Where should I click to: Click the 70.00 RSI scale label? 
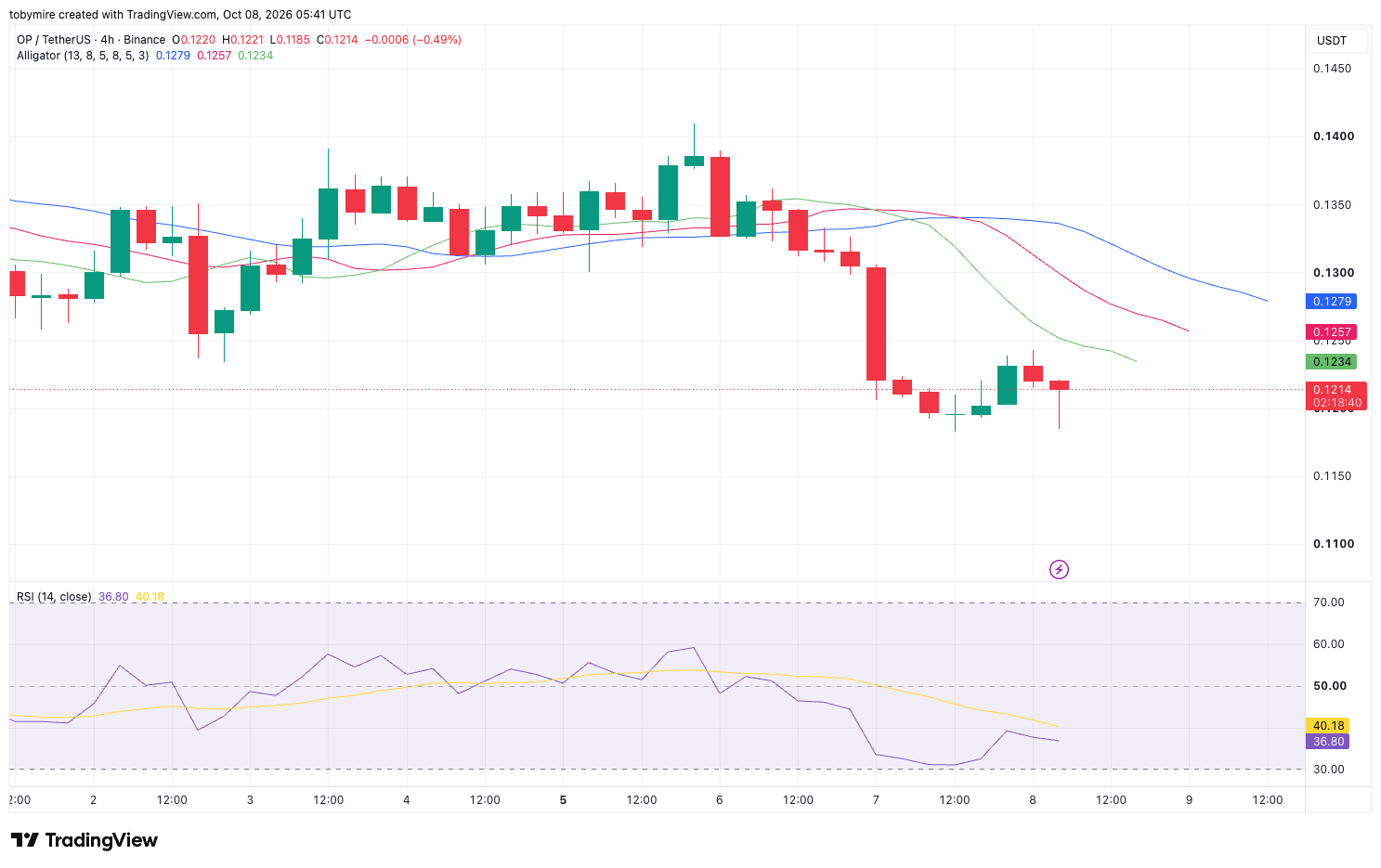pyautogui.click(x=1329, y=602)
